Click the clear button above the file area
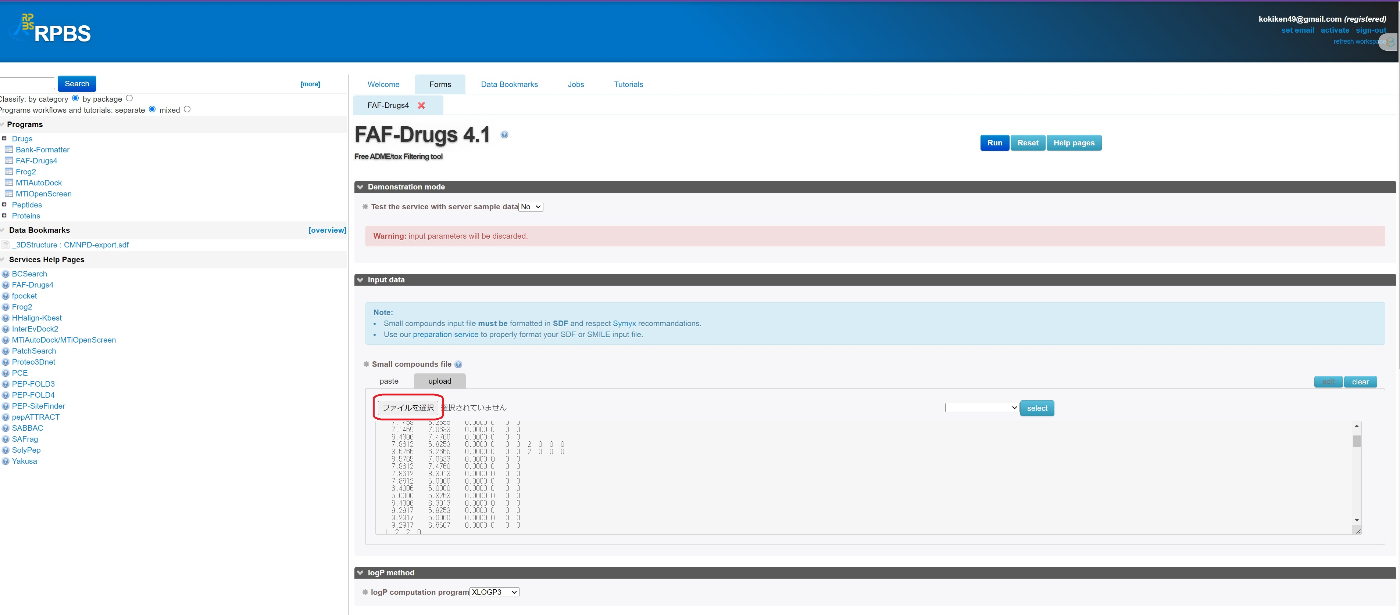 (x=1361, y=382)
